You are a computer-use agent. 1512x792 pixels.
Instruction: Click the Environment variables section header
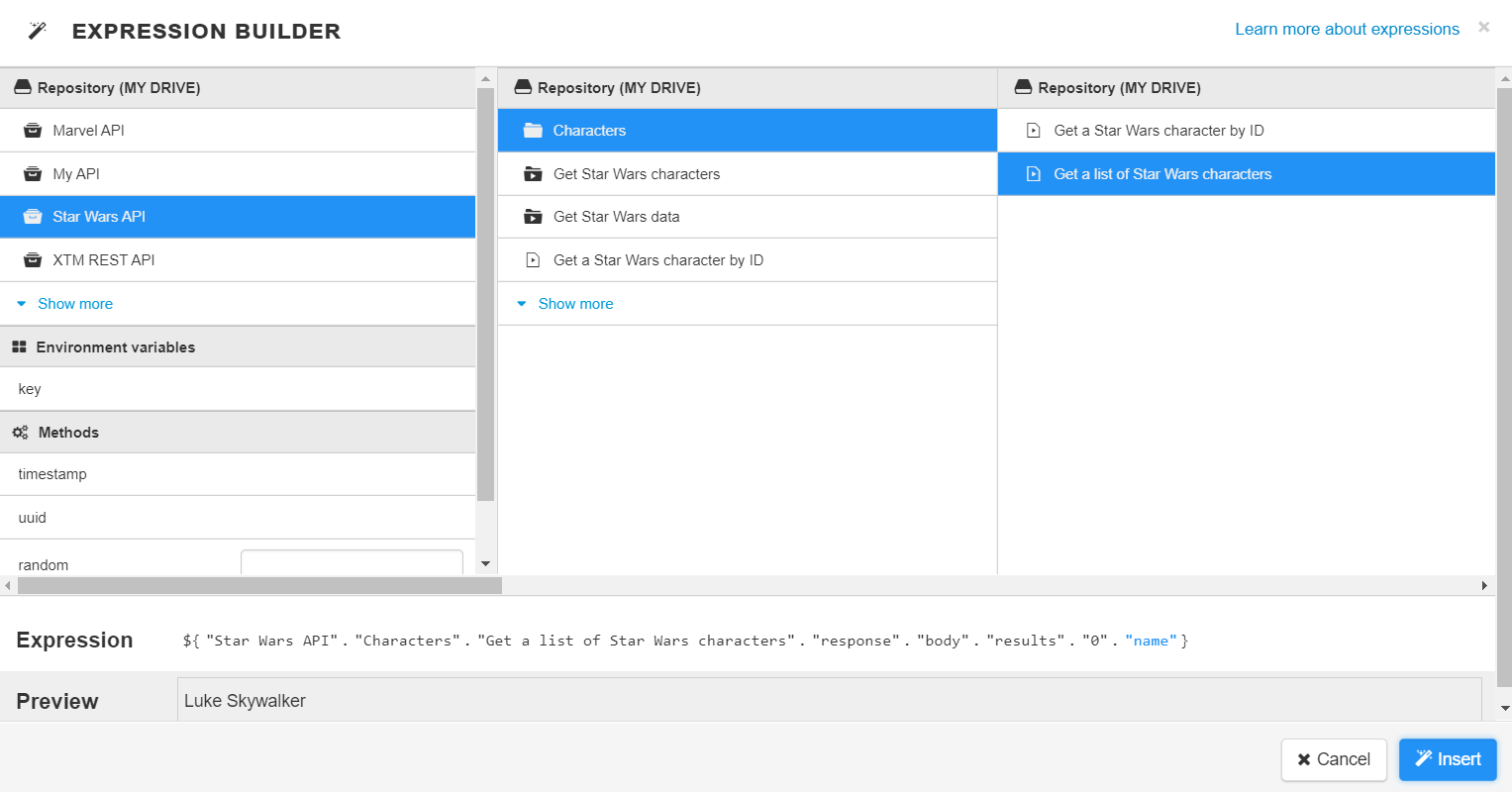click(238, 347)
